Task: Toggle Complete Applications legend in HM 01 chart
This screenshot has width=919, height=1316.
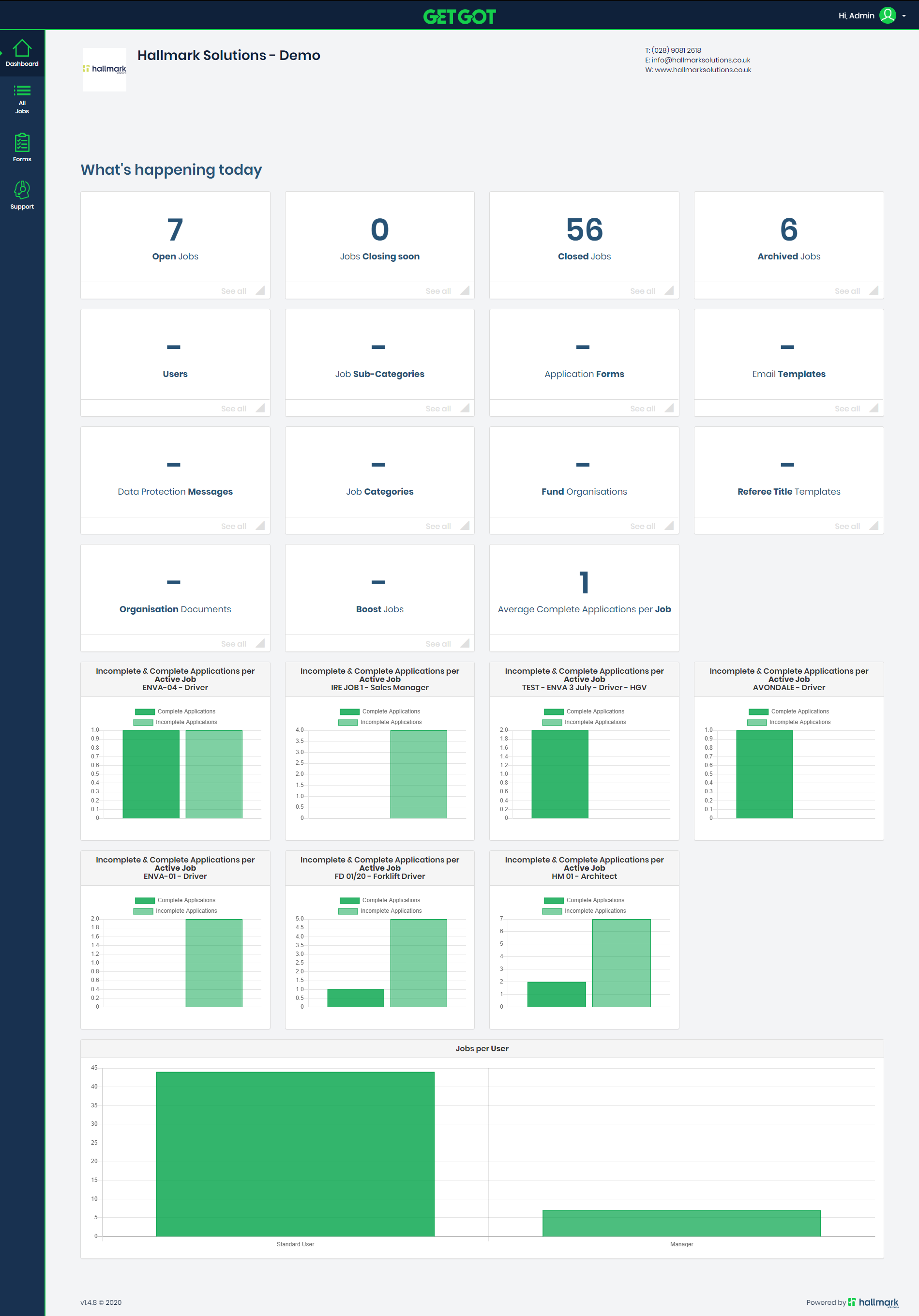Action: (x=585, y=900)
